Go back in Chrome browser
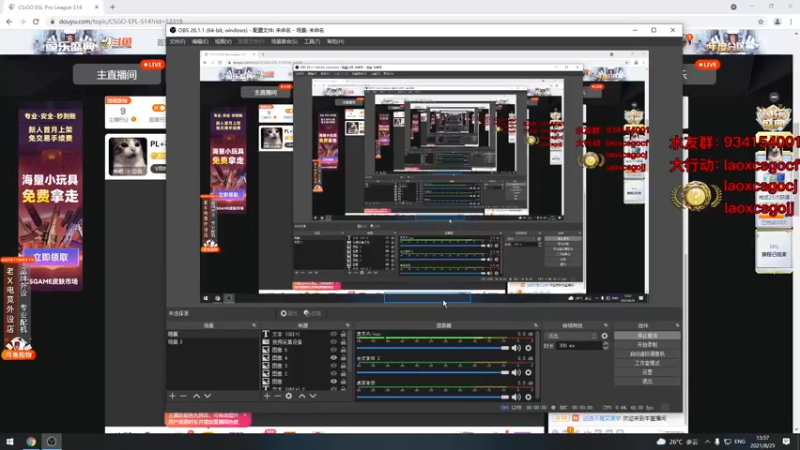The height and width of the screenshot is (450, 800). [9, 21]
